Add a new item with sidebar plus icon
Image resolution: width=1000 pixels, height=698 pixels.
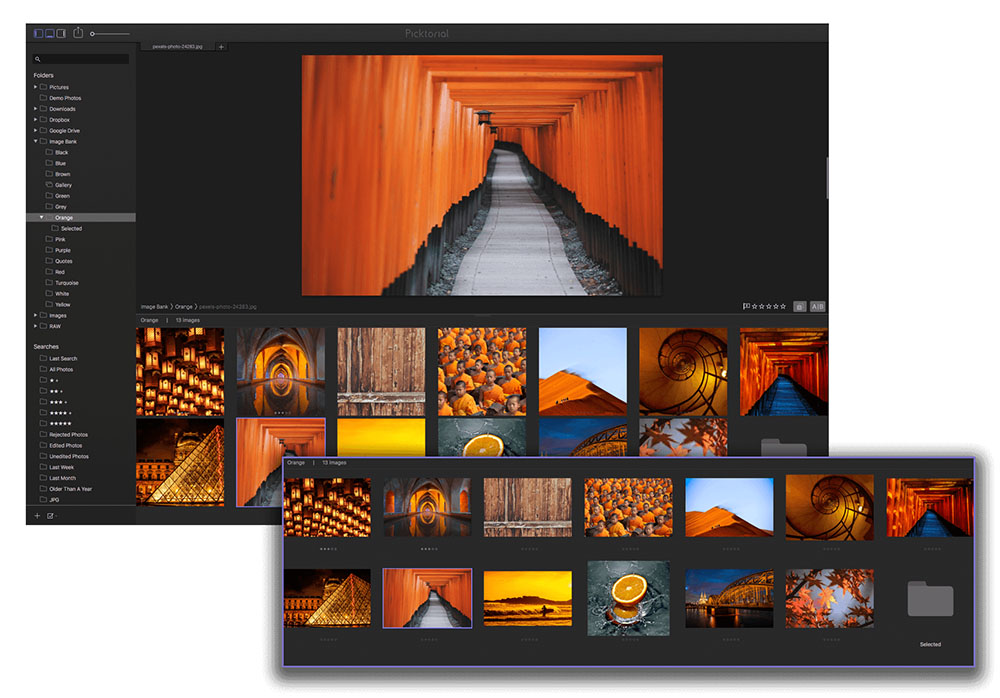coord(37,516)
